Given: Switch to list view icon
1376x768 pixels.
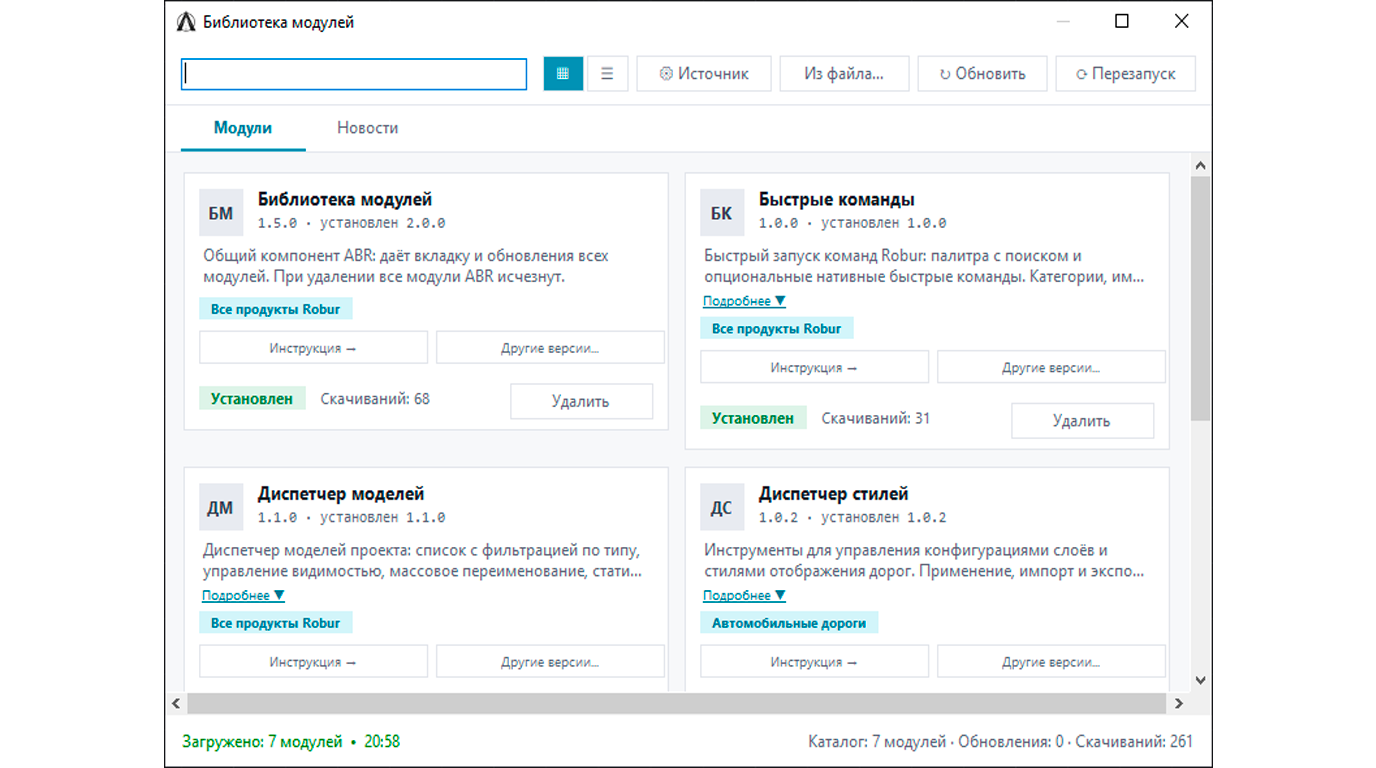Looking at the screenshot, I should tap(607, 73).
